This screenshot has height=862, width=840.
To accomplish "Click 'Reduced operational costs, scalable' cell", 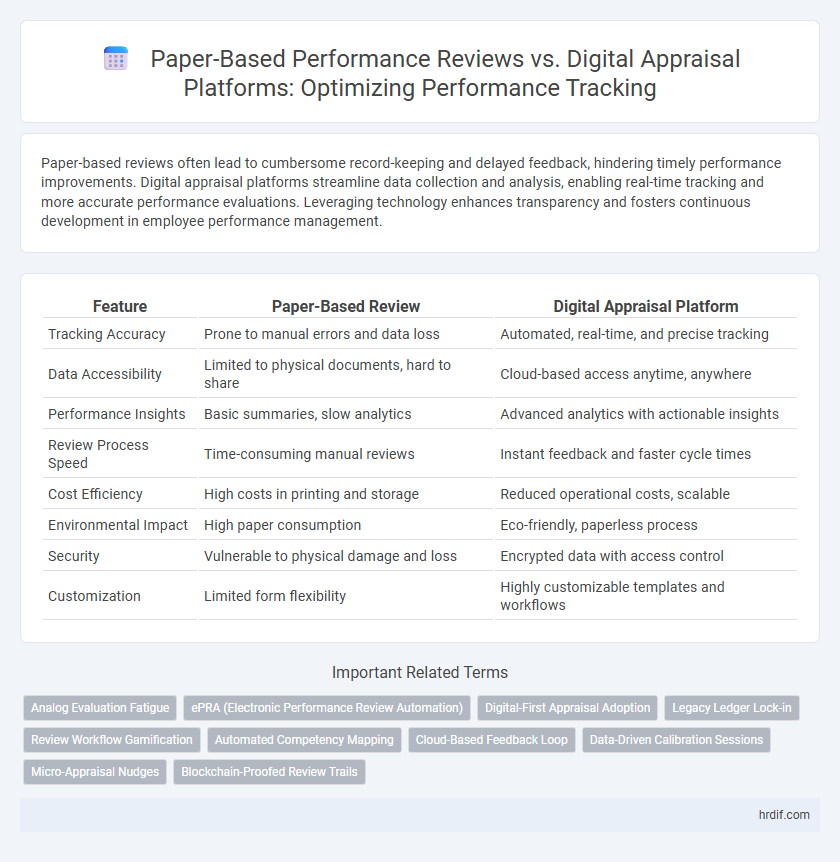I will (x=646, y=494).
